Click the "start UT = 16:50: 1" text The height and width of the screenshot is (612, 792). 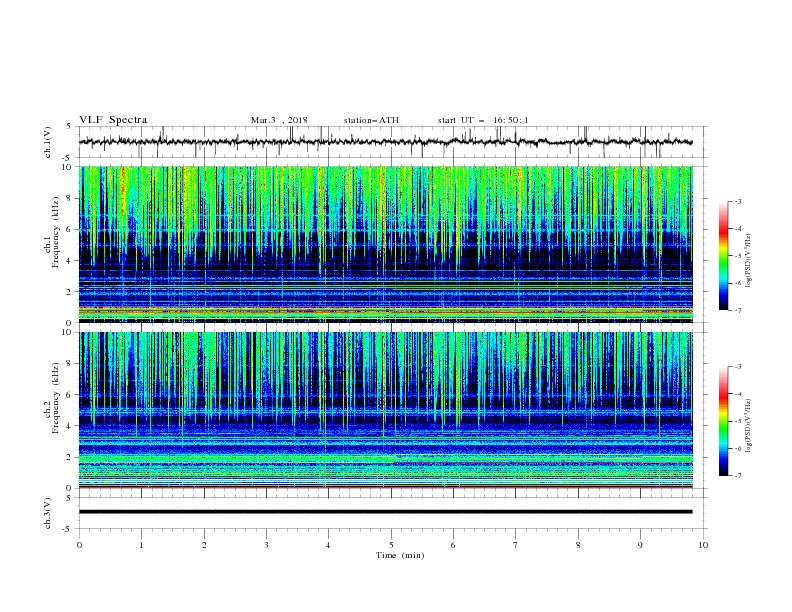click(x=483, y=120)
